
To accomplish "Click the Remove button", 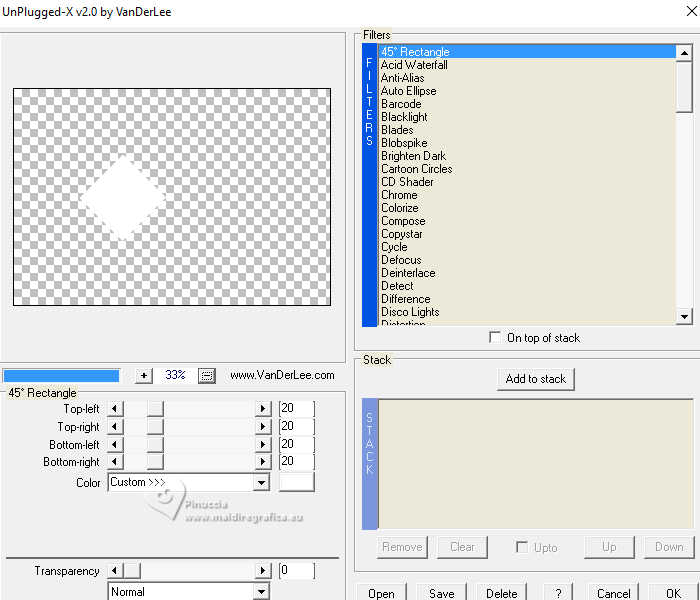I will tap(402, 547).
